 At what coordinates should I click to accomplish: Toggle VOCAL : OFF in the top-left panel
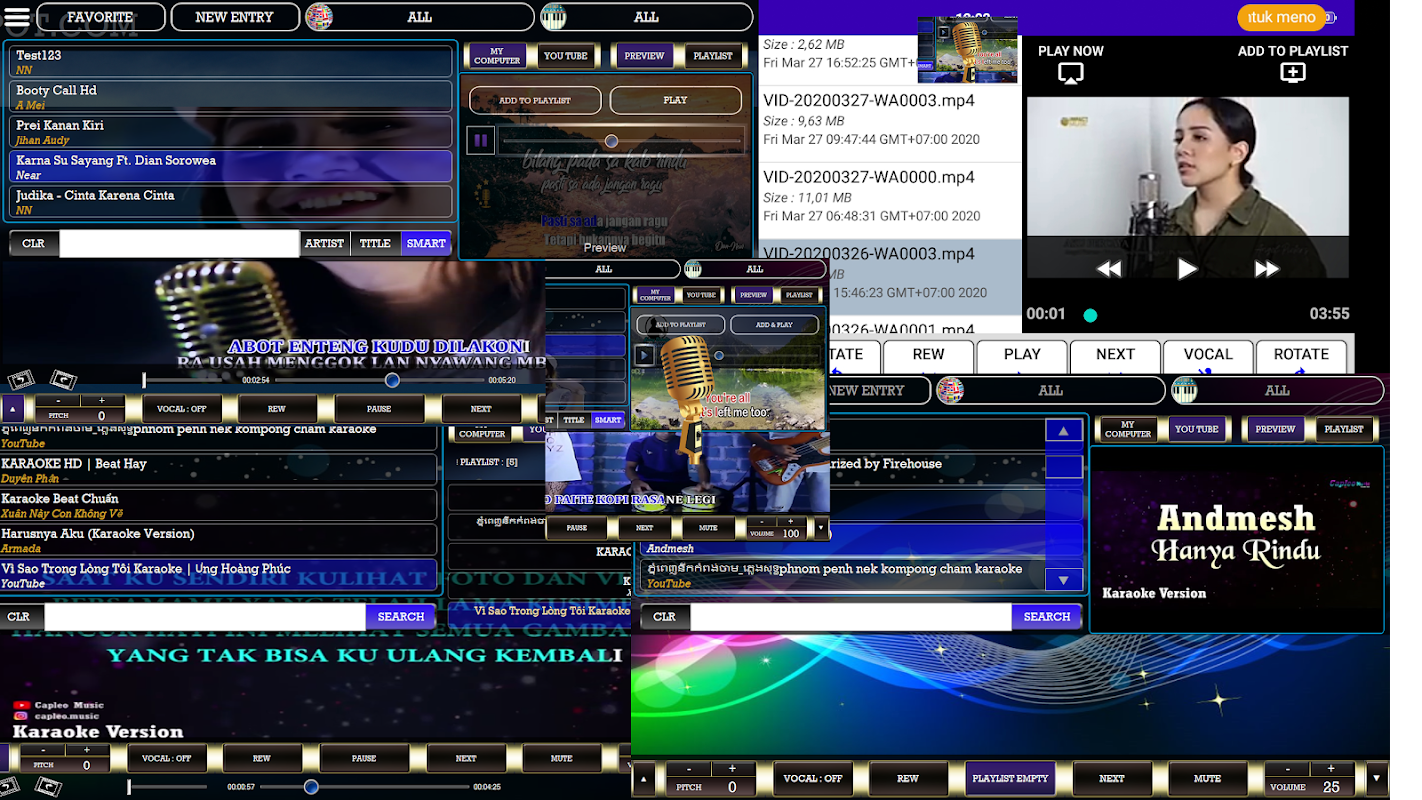pos(181,409)
